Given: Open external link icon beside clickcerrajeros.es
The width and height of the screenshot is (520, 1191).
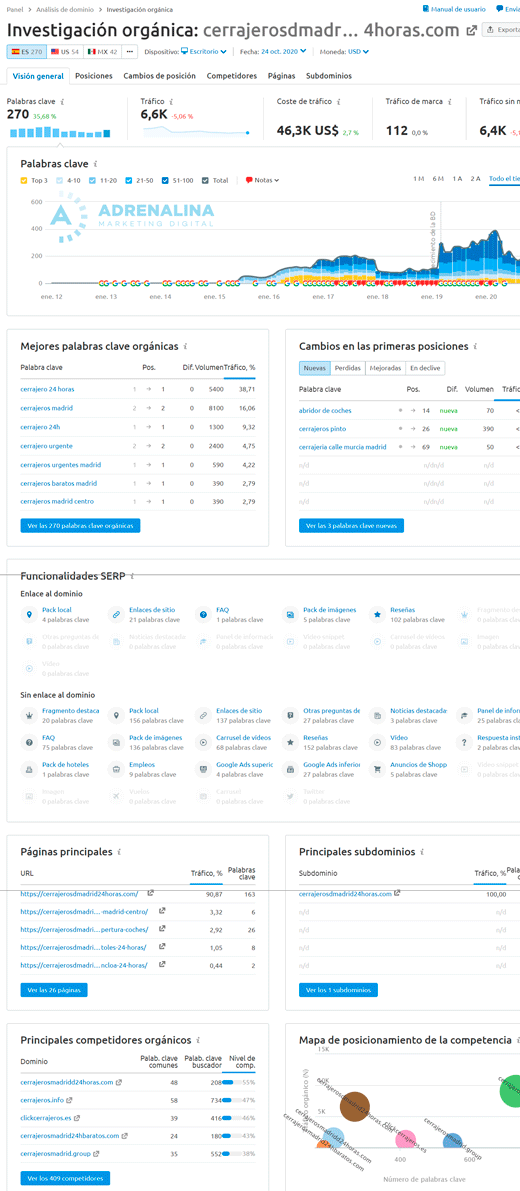Looking at the screenshot, I should click(x=78, y=1118).
